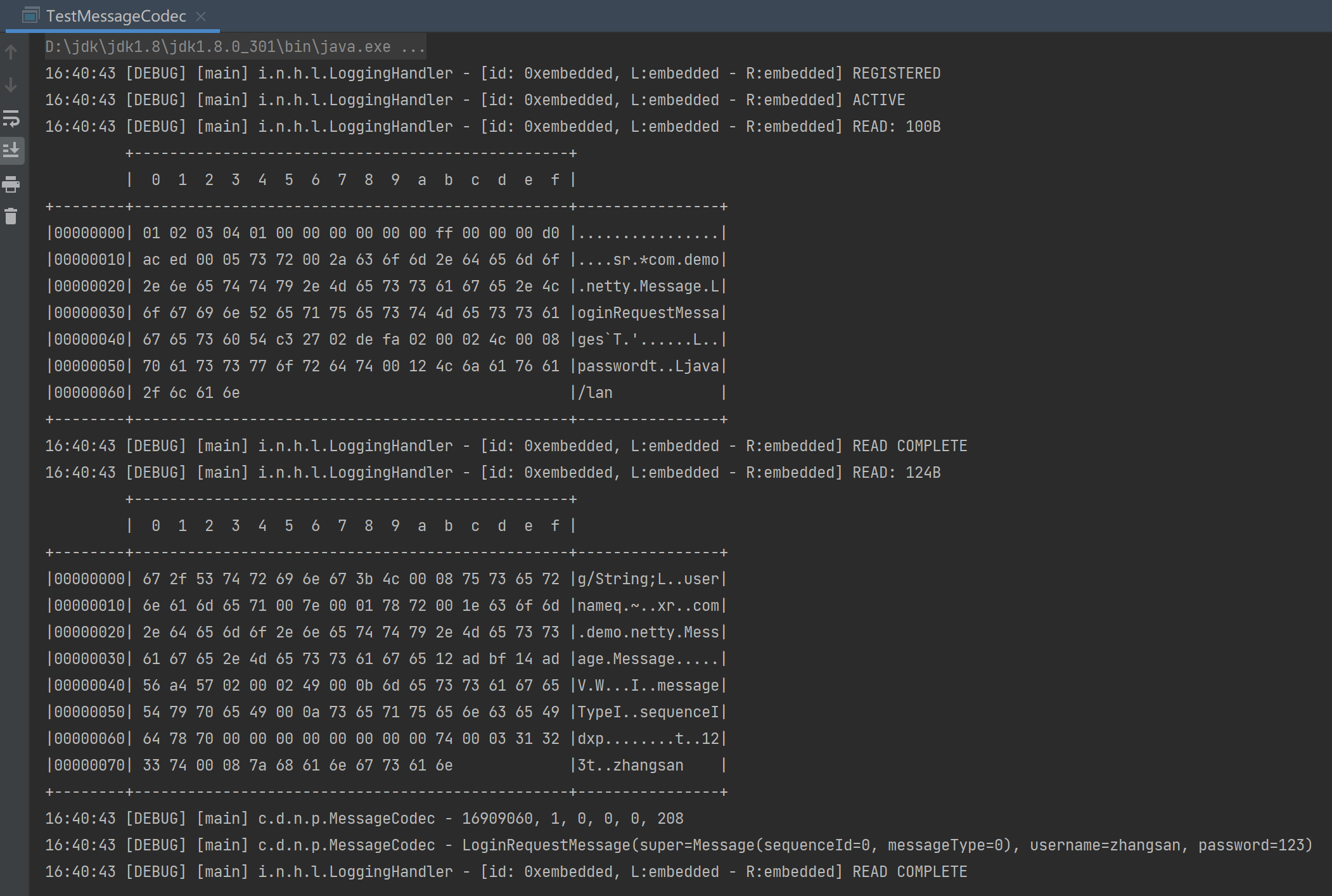Click the run configuration icon on tab

tap(30, 16)
